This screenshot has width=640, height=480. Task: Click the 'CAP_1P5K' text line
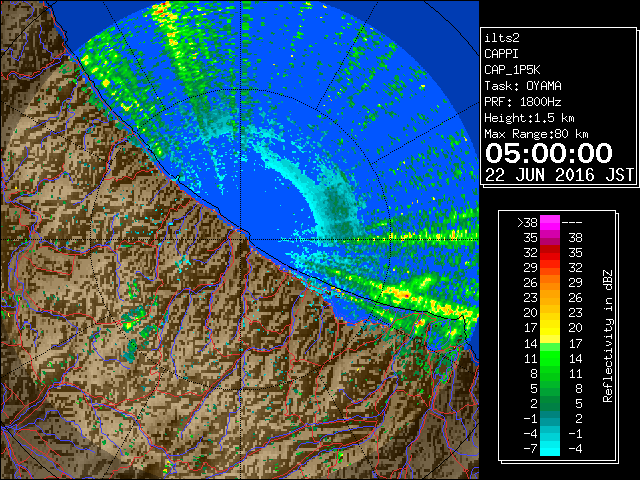512,70
